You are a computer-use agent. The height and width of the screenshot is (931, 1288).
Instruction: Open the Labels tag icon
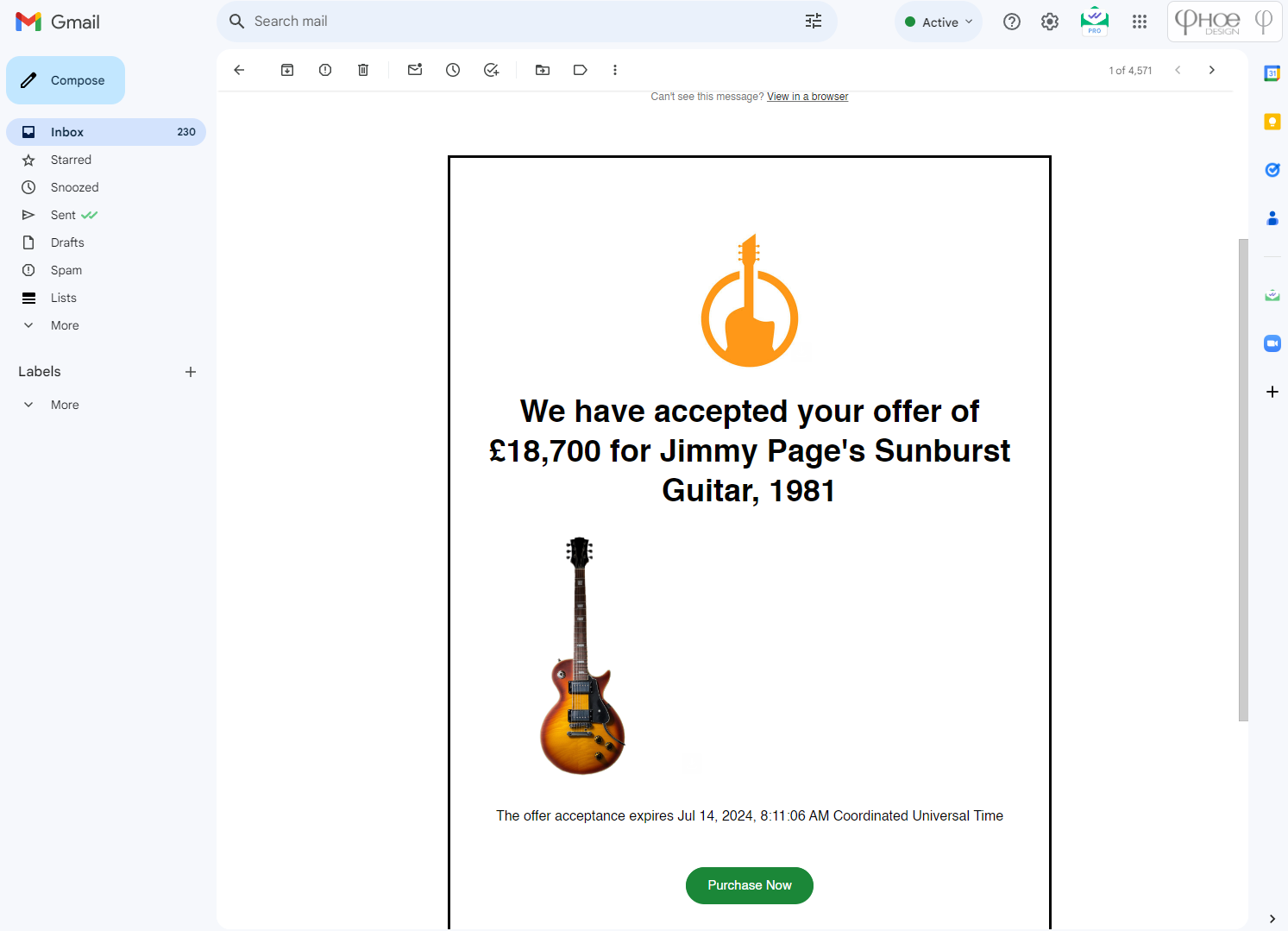[x=581, y=70]
